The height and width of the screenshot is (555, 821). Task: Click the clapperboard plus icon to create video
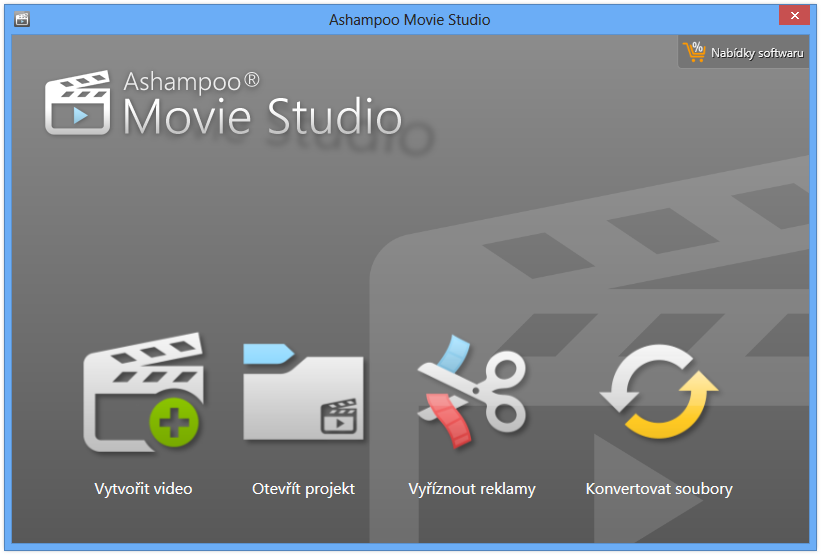(143, 392)
